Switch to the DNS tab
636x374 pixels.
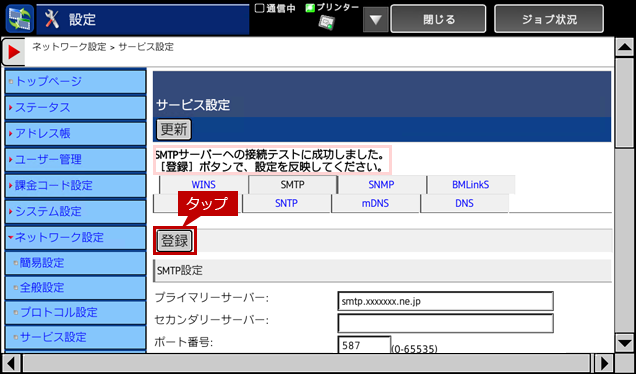[464, 203]
